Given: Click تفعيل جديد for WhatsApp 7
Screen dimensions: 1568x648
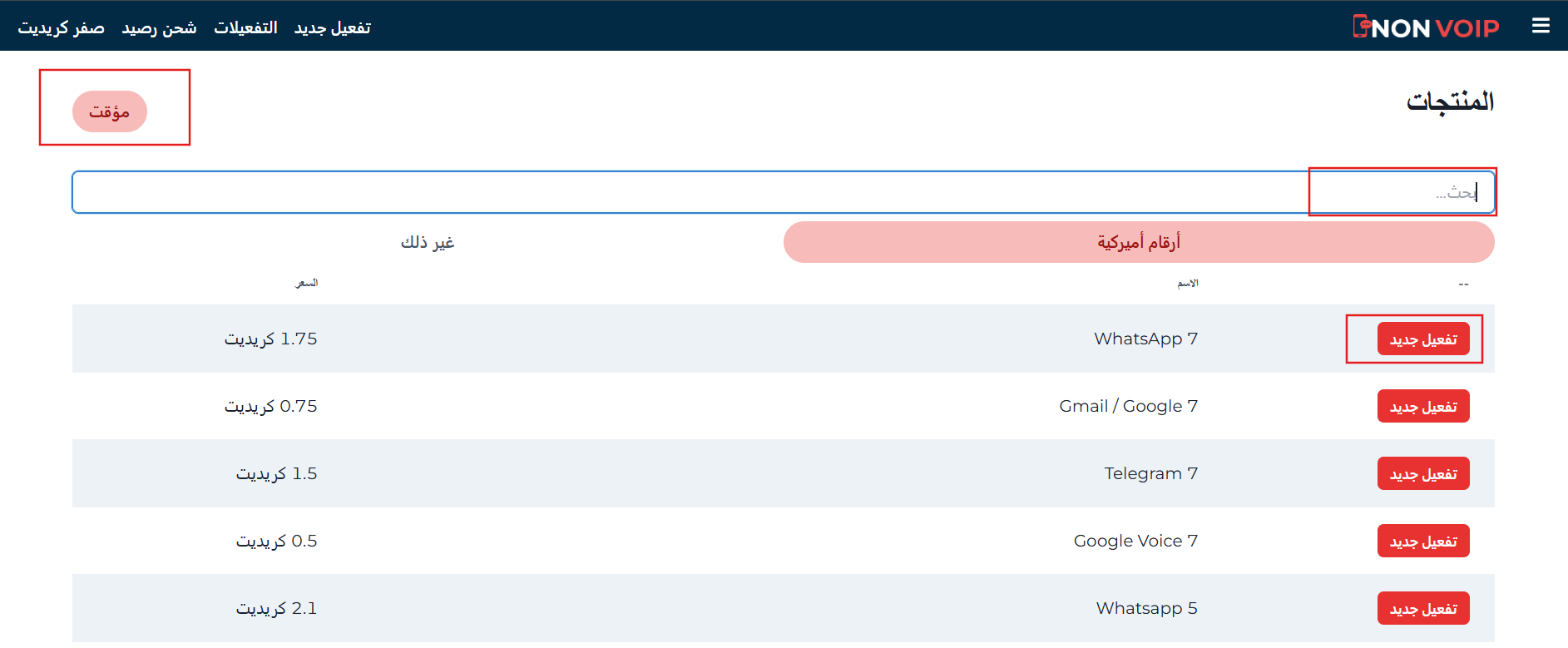Looking at the screenshot, I should (x=1423, y=339).
